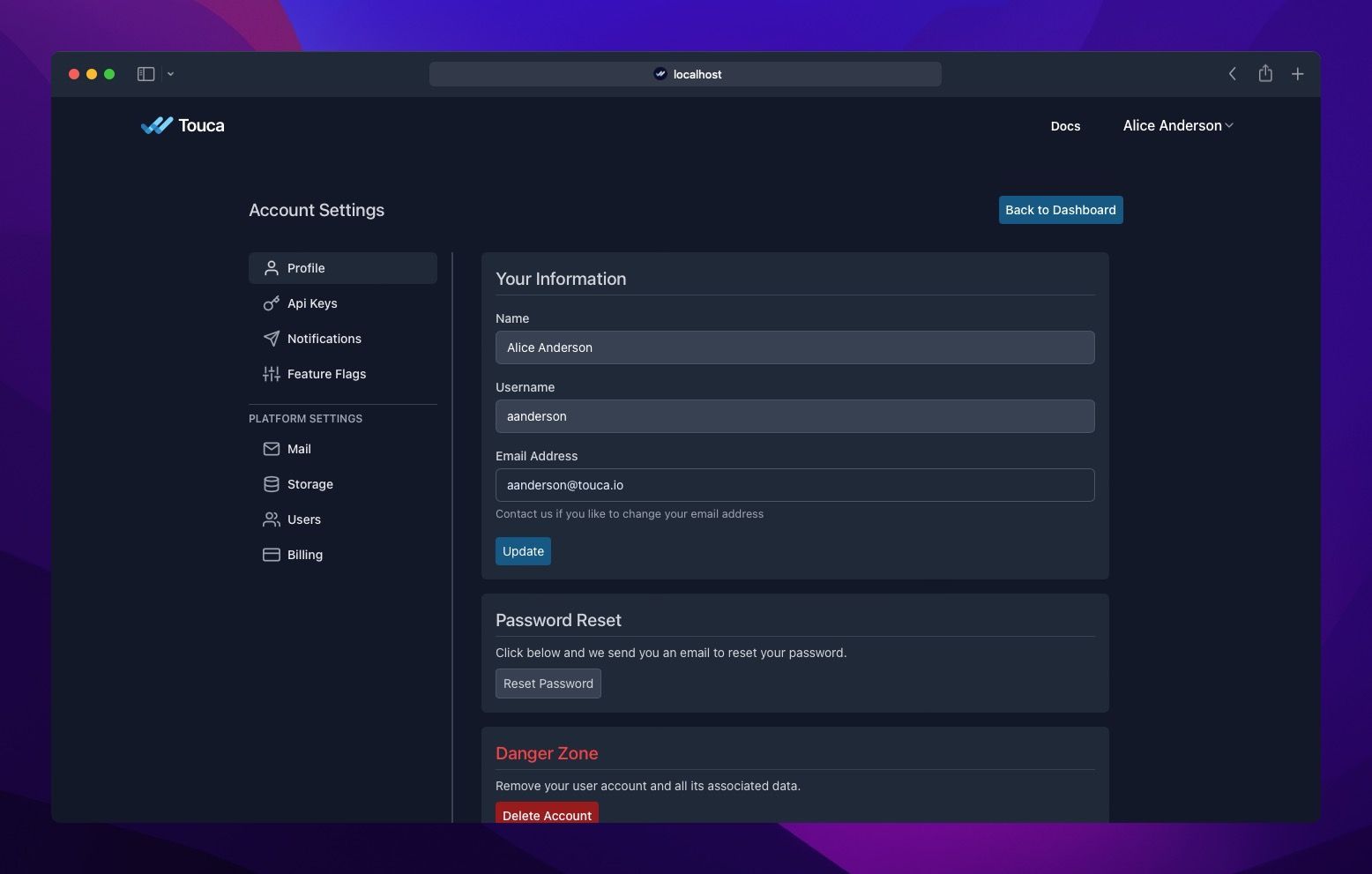Click the Your Information heading

[561, 279]
